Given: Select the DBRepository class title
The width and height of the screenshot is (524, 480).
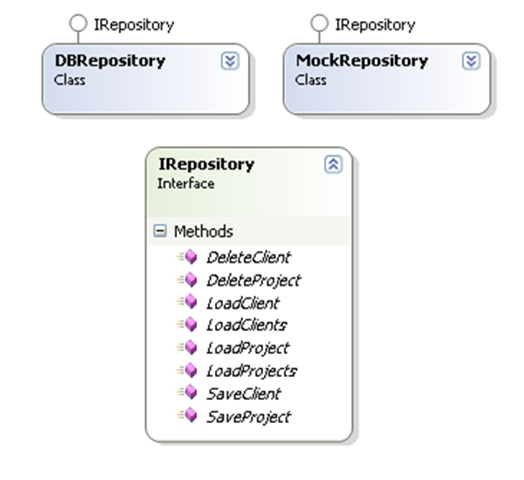Looking at the screenshot, I should pyautogui.click(x=110, y=61).
